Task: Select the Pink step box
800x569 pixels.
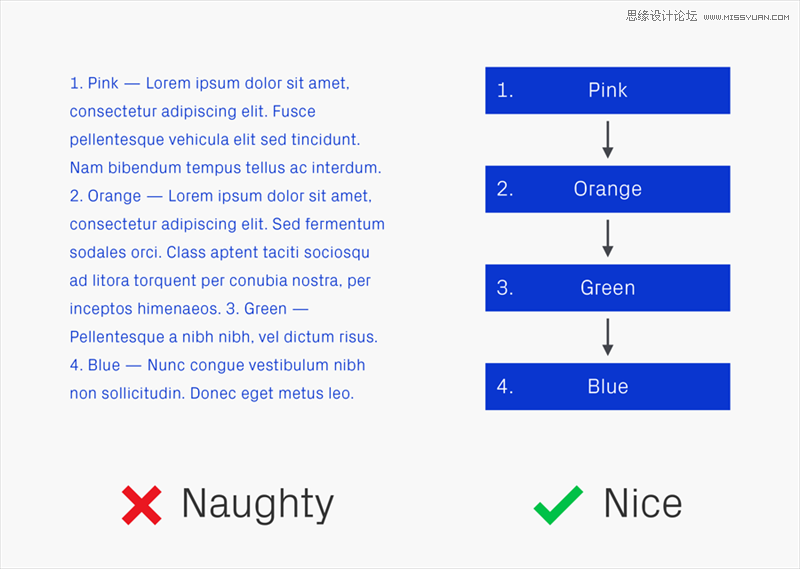Action: pos(608,90)
